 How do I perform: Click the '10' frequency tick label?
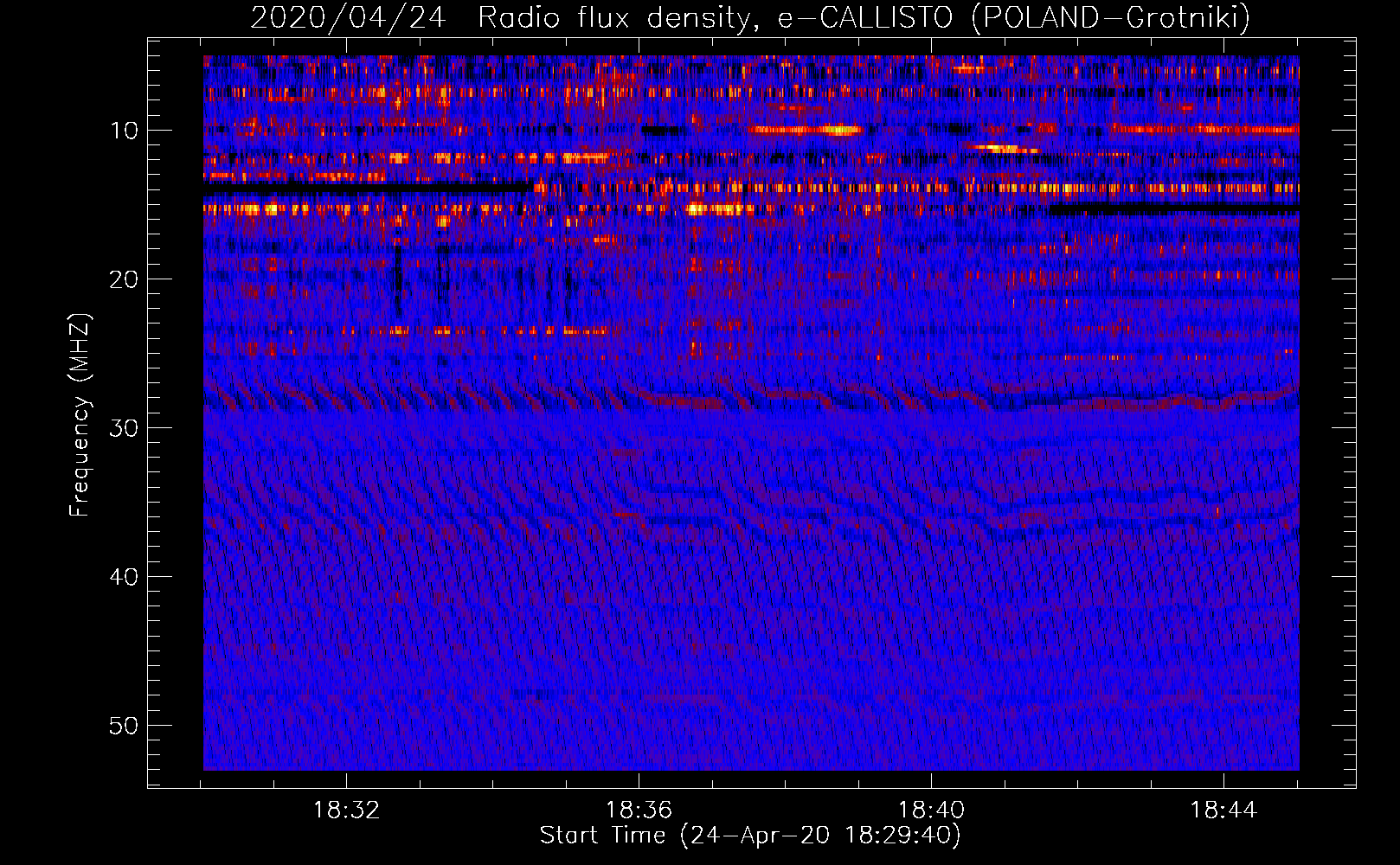coord(125,131)
